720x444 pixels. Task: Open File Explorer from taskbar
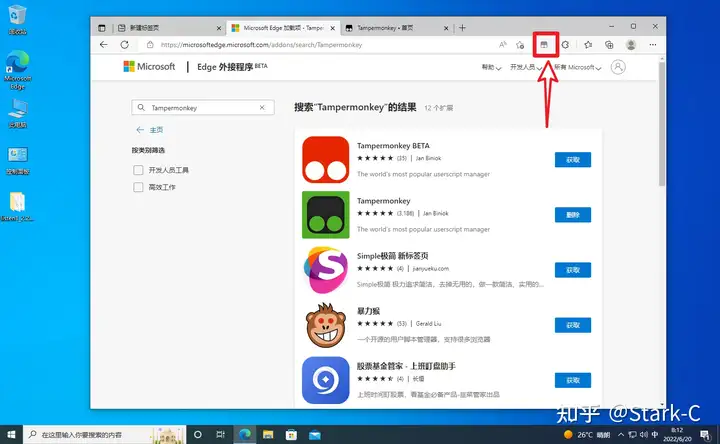(268, 434)
